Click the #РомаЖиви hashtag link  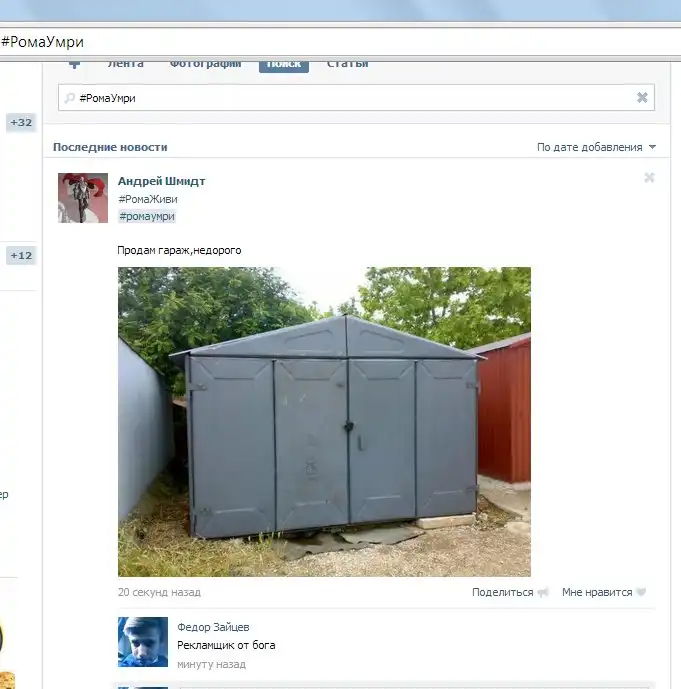(x=148, y=199)
